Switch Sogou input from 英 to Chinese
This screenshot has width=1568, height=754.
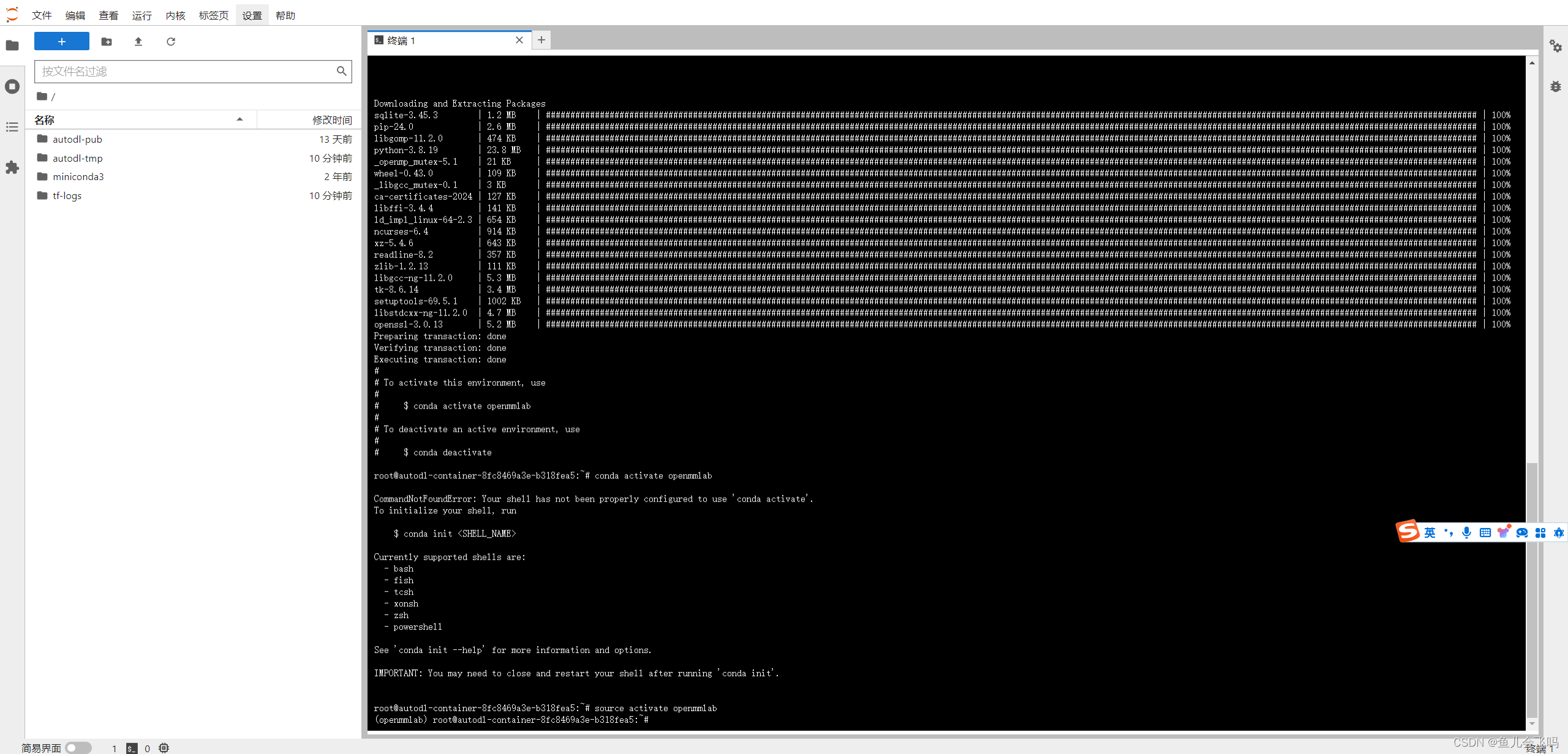coord(1430,532)
